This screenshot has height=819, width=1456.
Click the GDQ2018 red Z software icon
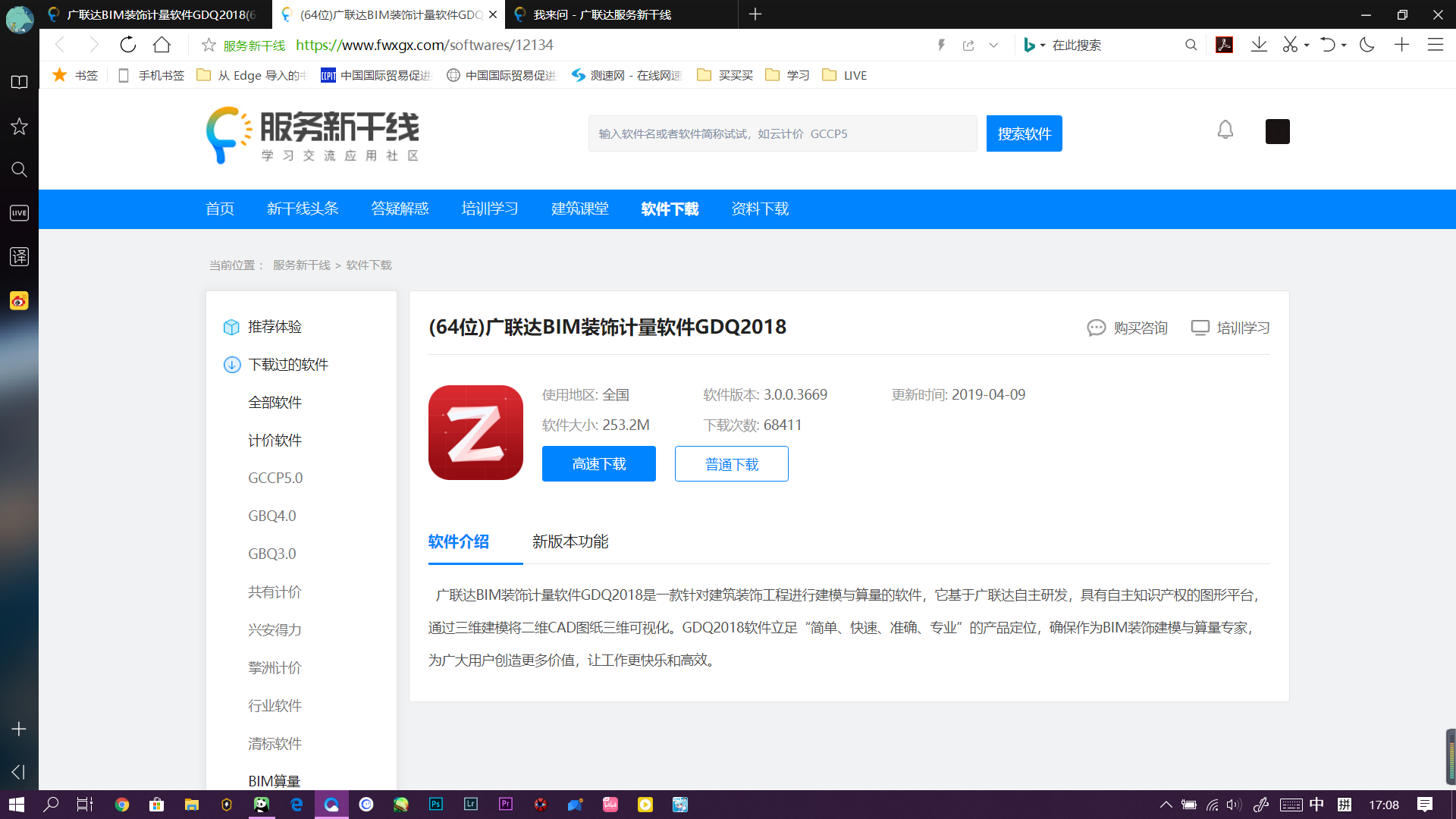point(475,432)
